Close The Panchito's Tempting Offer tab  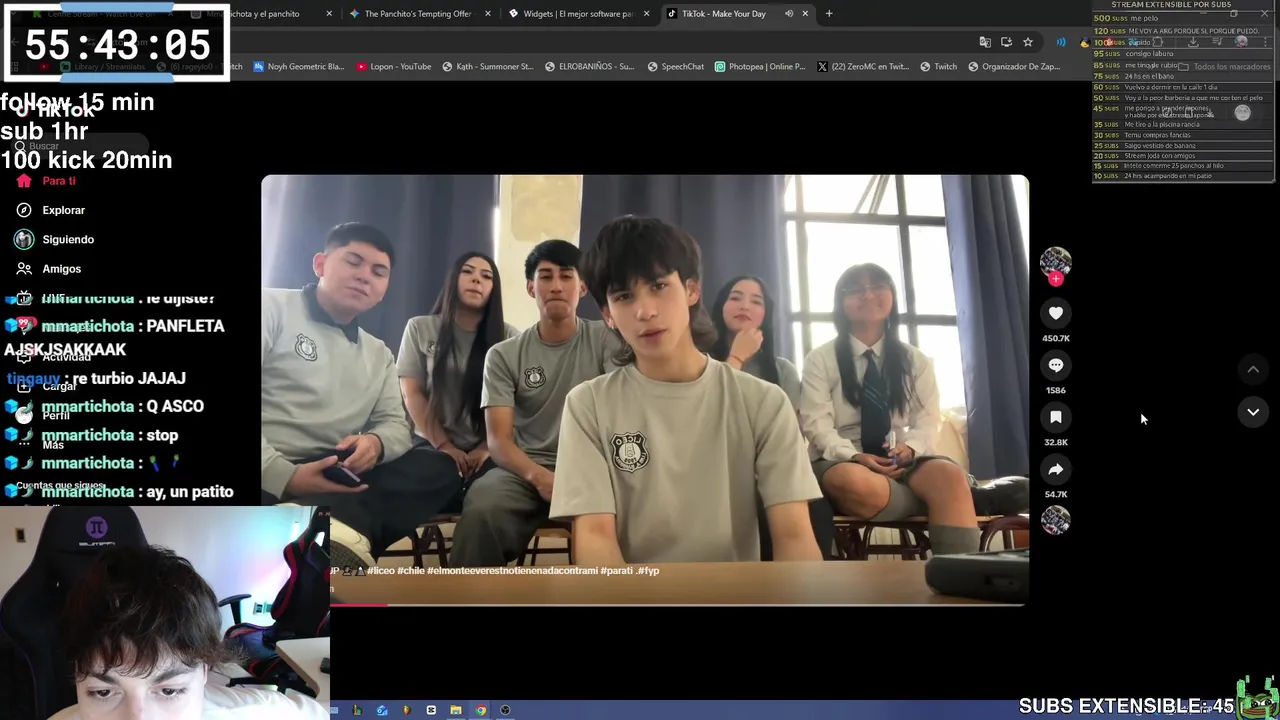click(x=488, y=14)
